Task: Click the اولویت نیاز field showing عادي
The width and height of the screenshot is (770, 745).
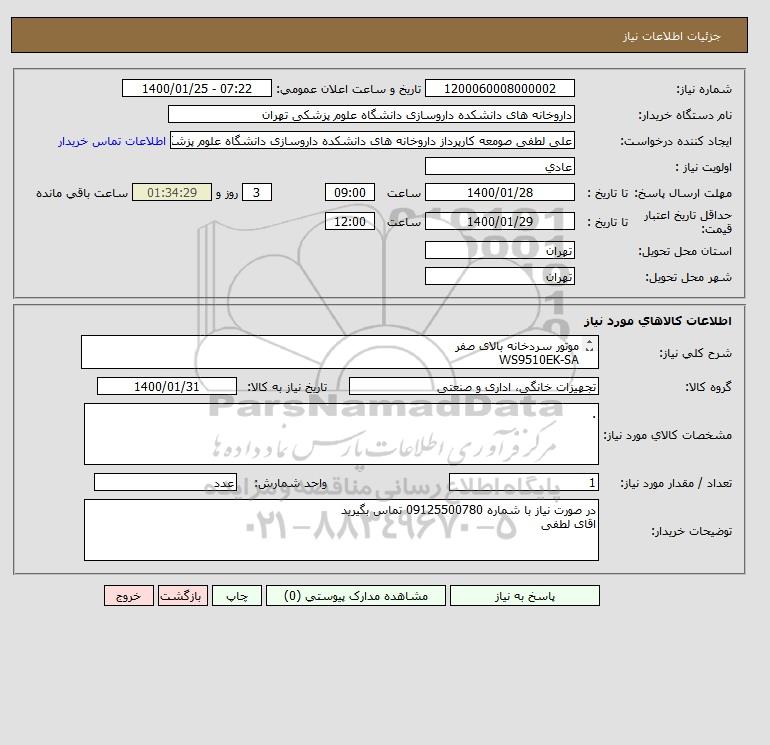Action: click(x=499, y=166)
